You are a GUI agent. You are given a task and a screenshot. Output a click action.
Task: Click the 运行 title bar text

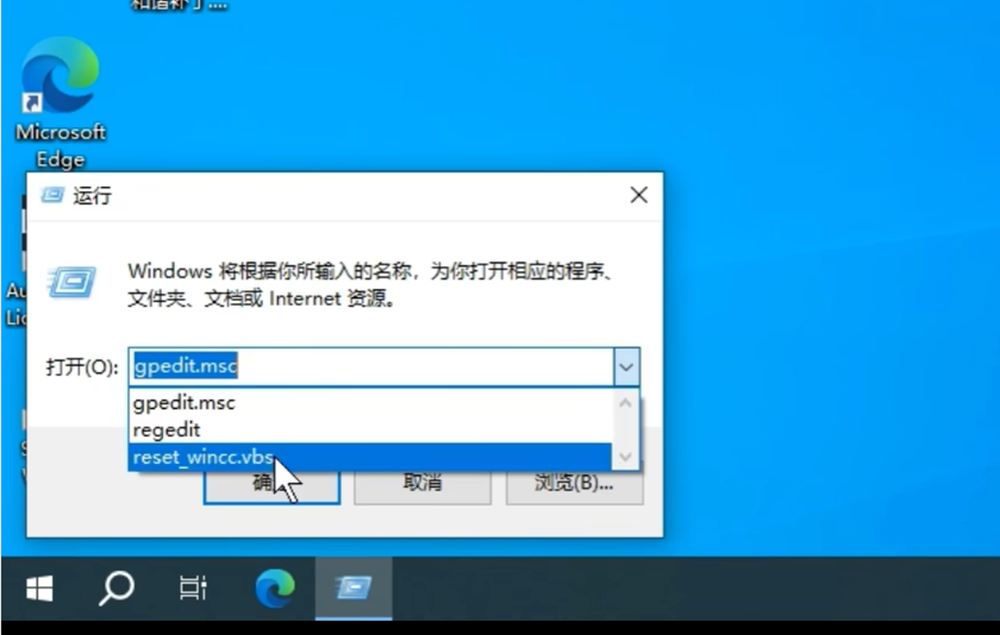(x=92, y=196)
